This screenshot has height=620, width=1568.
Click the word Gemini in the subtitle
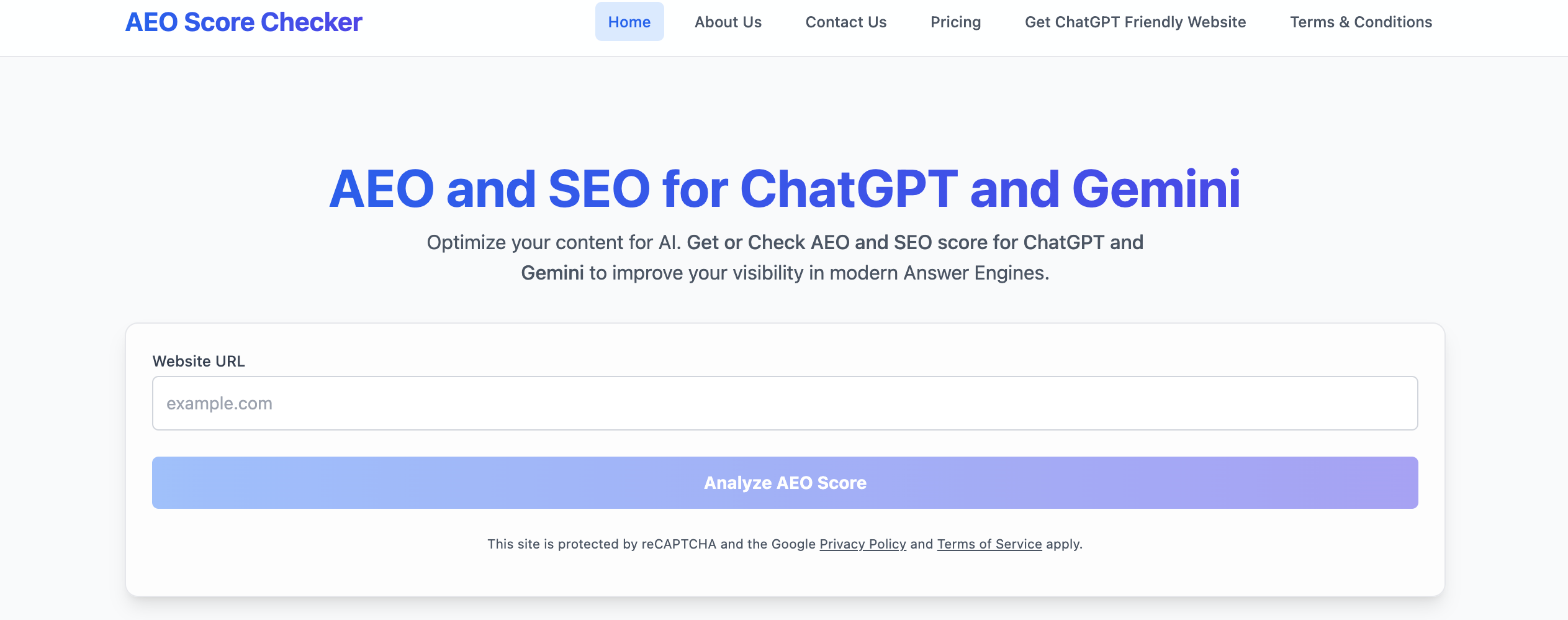pos(553,271)
